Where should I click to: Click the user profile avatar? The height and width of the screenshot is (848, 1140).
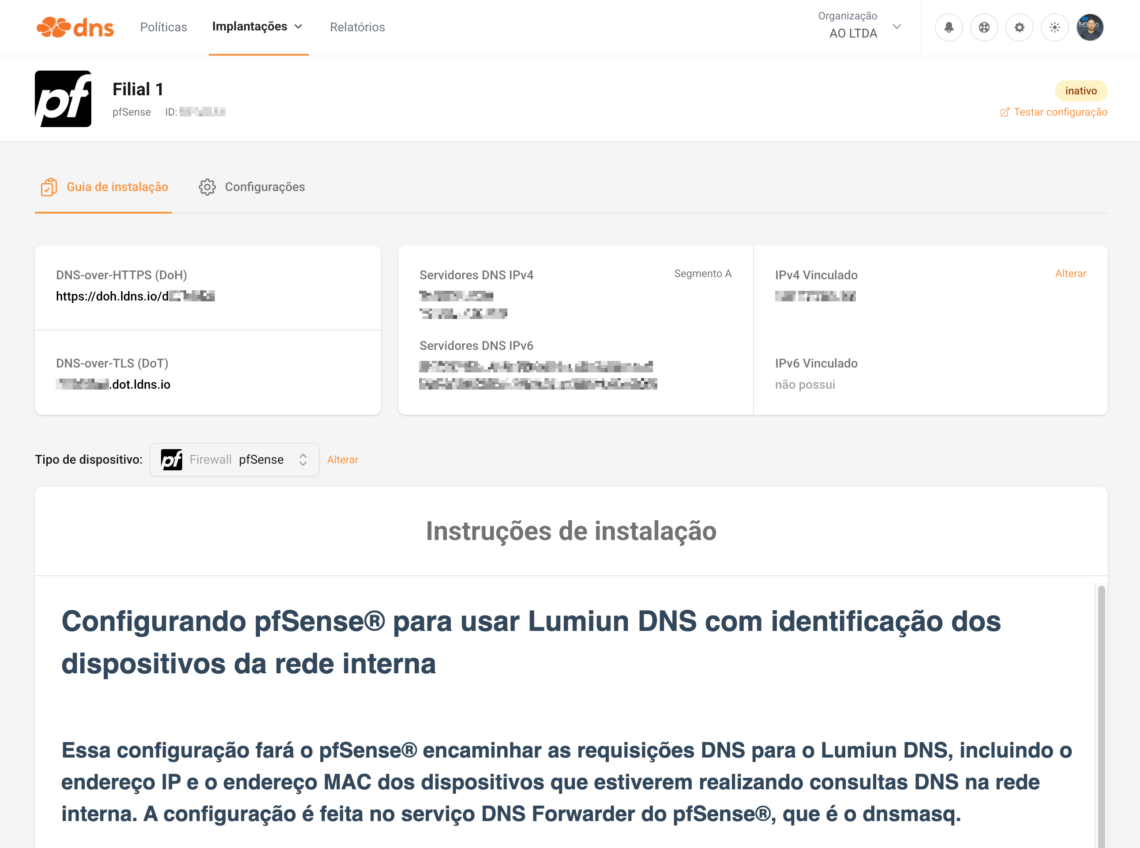point(1090,27)
